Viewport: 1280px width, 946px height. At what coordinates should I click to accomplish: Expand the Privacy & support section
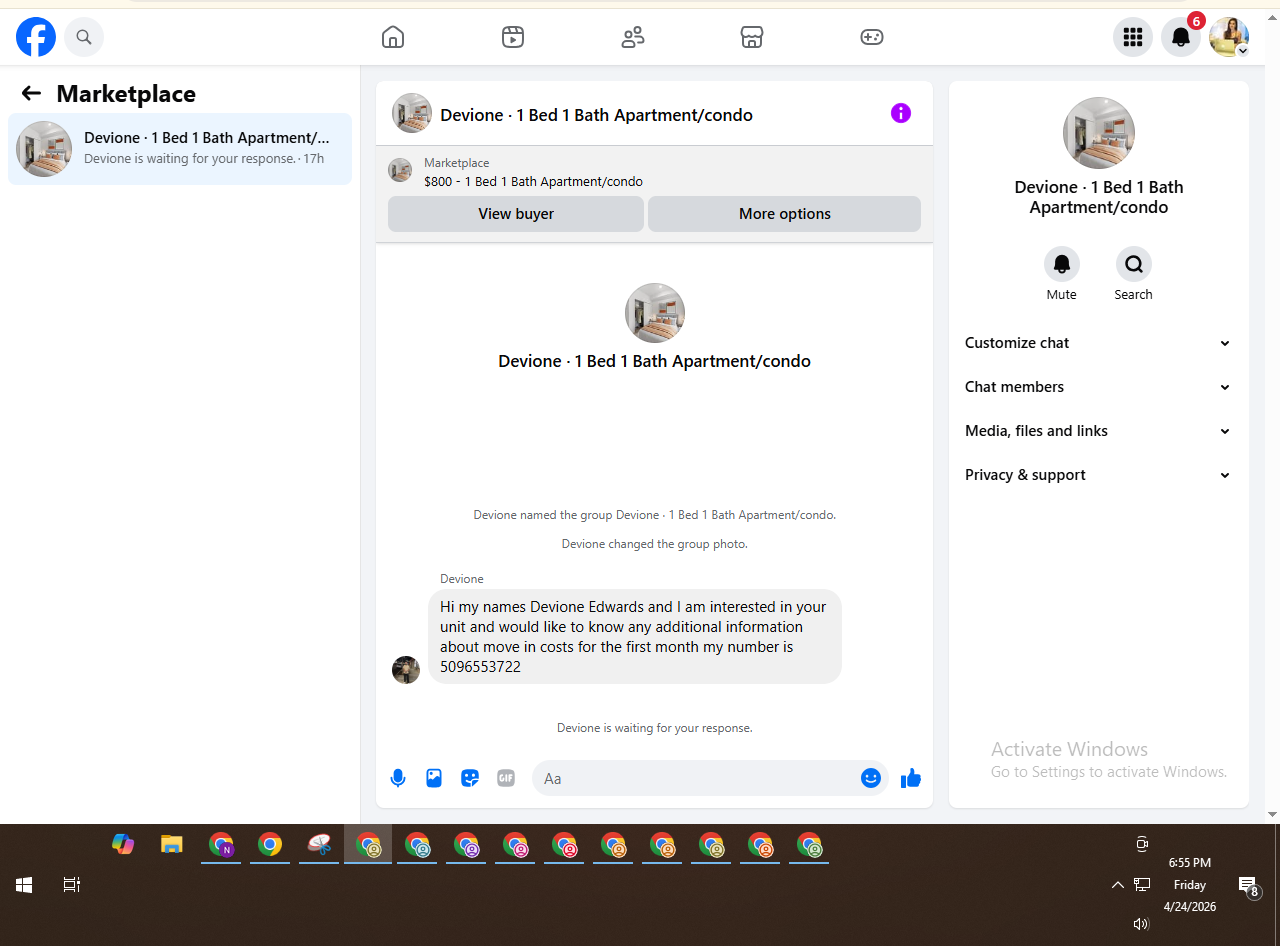tap(1098, 475)
